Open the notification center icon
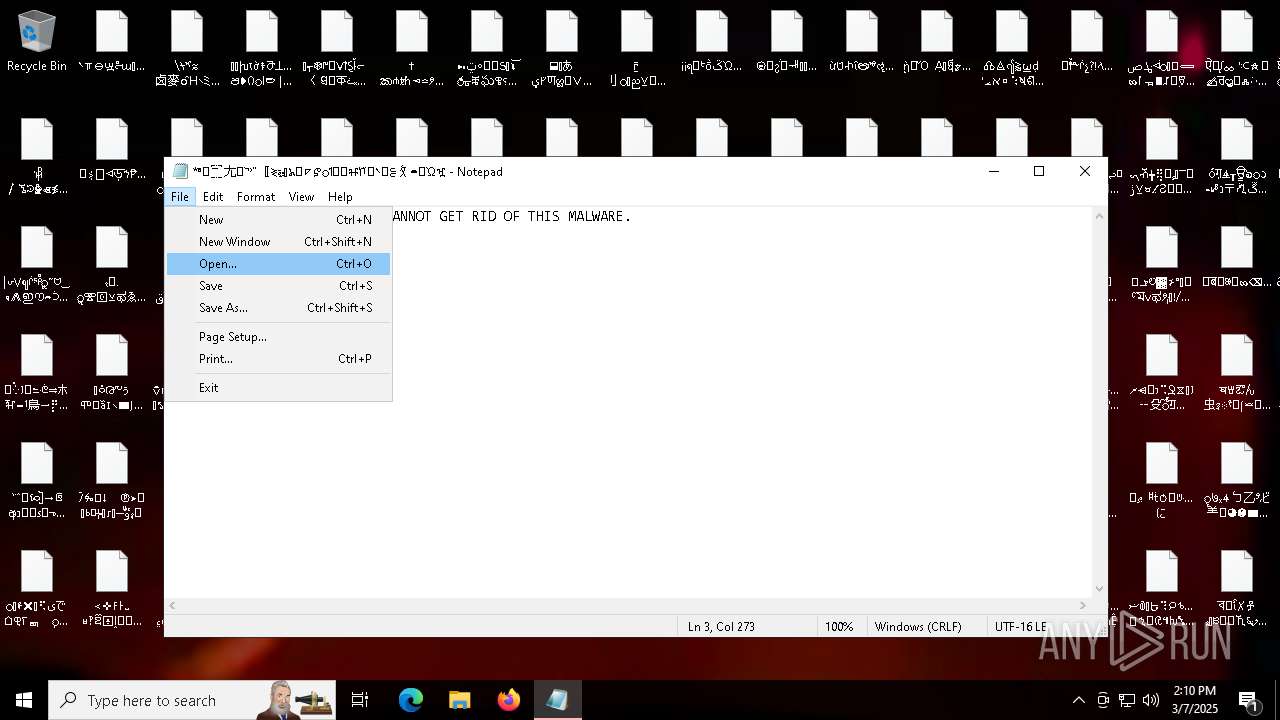The width and height of the screenshot is (1280, 720). click(x=1248, y=700)
